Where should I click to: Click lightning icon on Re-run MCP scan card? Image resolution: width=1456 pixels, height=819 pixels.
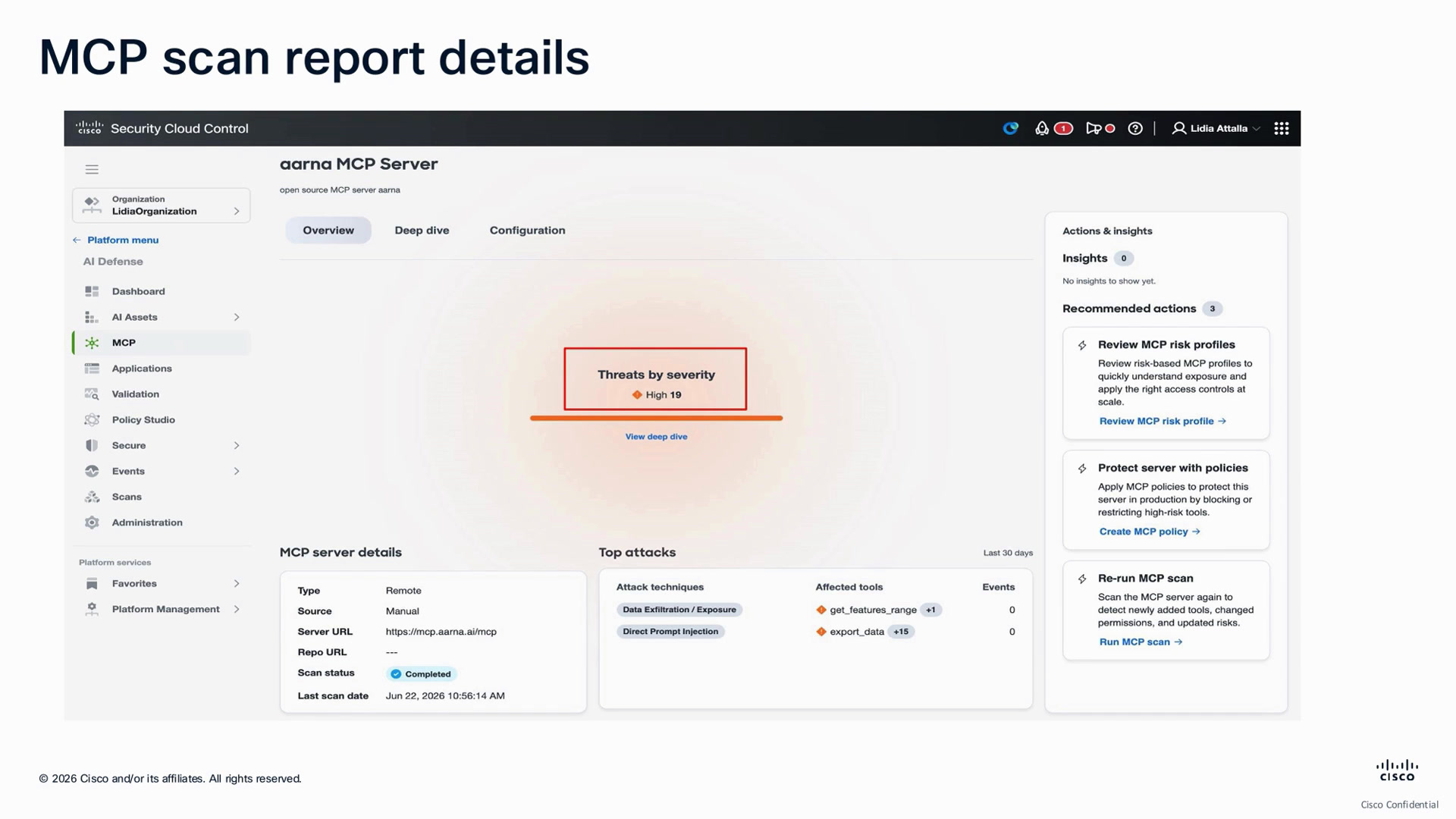pyautogui.click(x=1082, y=579)
